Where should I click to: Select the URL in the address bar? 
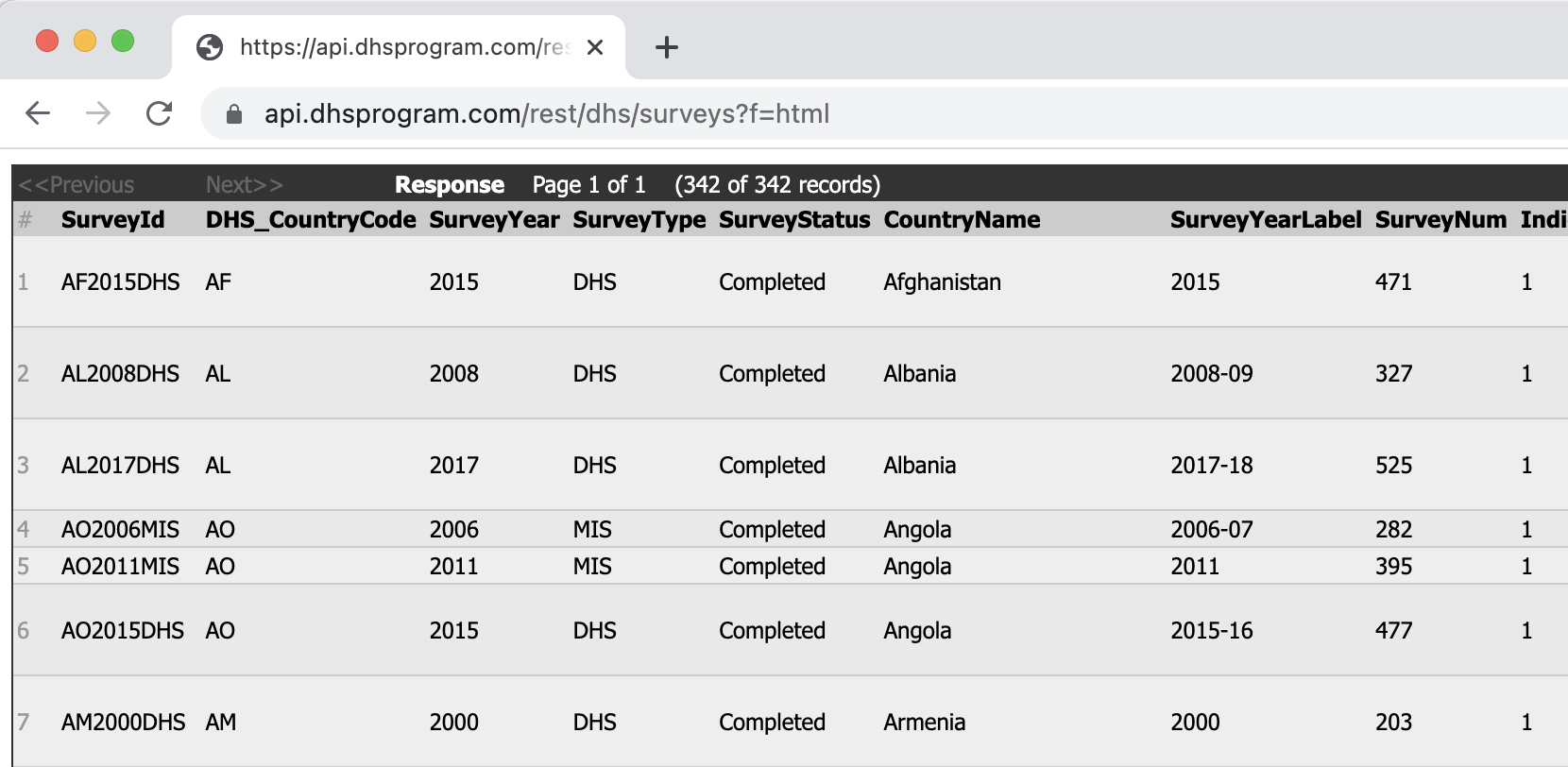point(546,113)
